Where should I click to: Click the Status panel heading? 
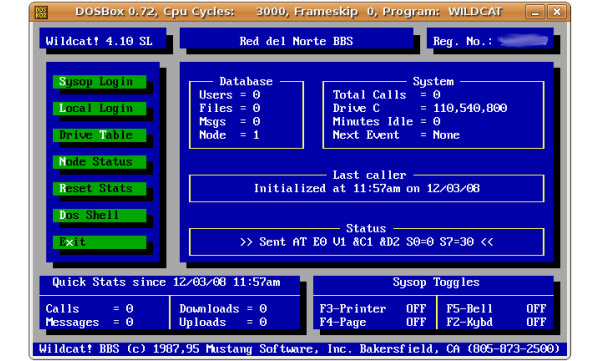[366, 229]
